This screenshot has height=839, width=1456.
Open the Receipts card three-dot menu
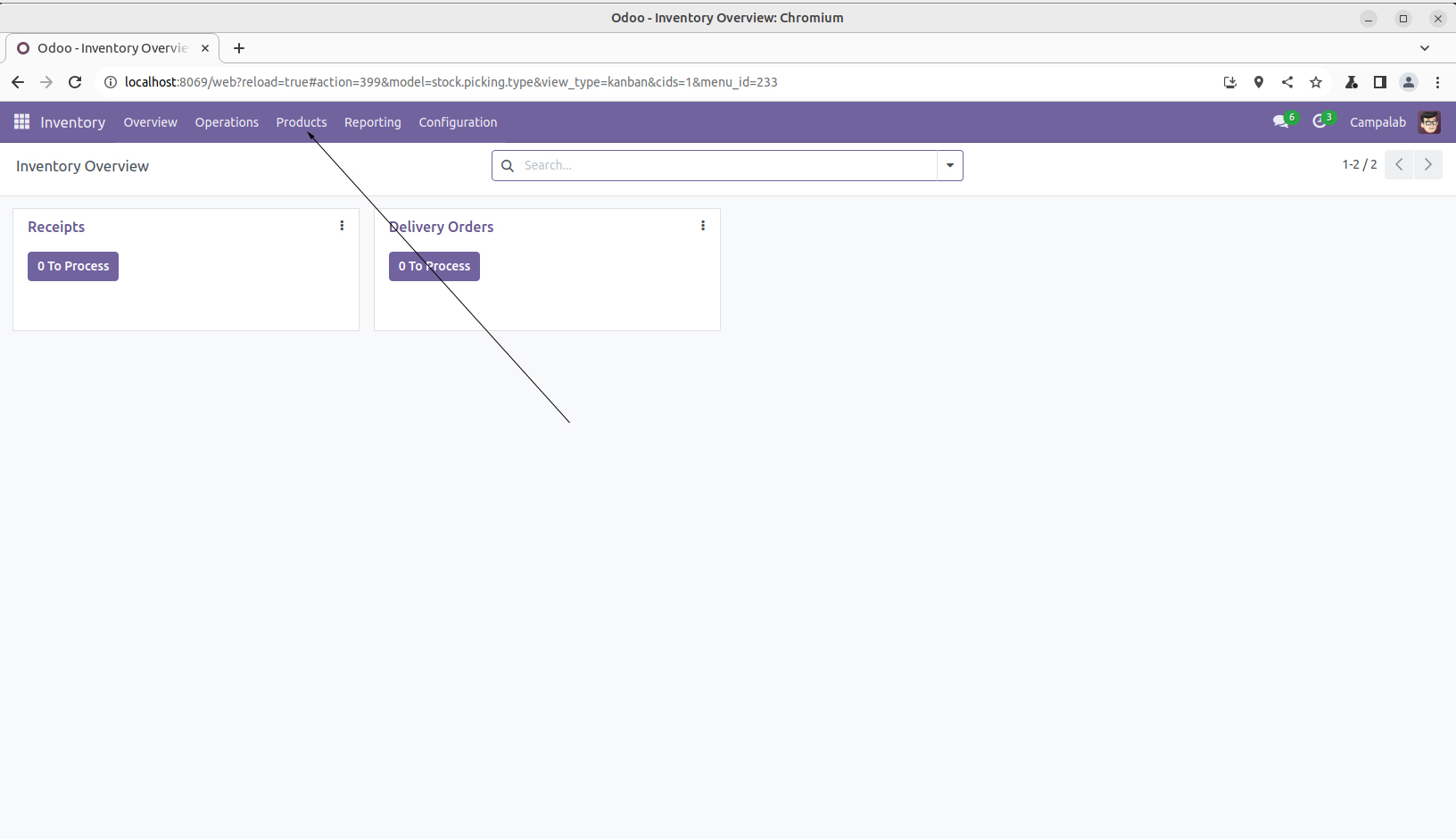[342, 226]
